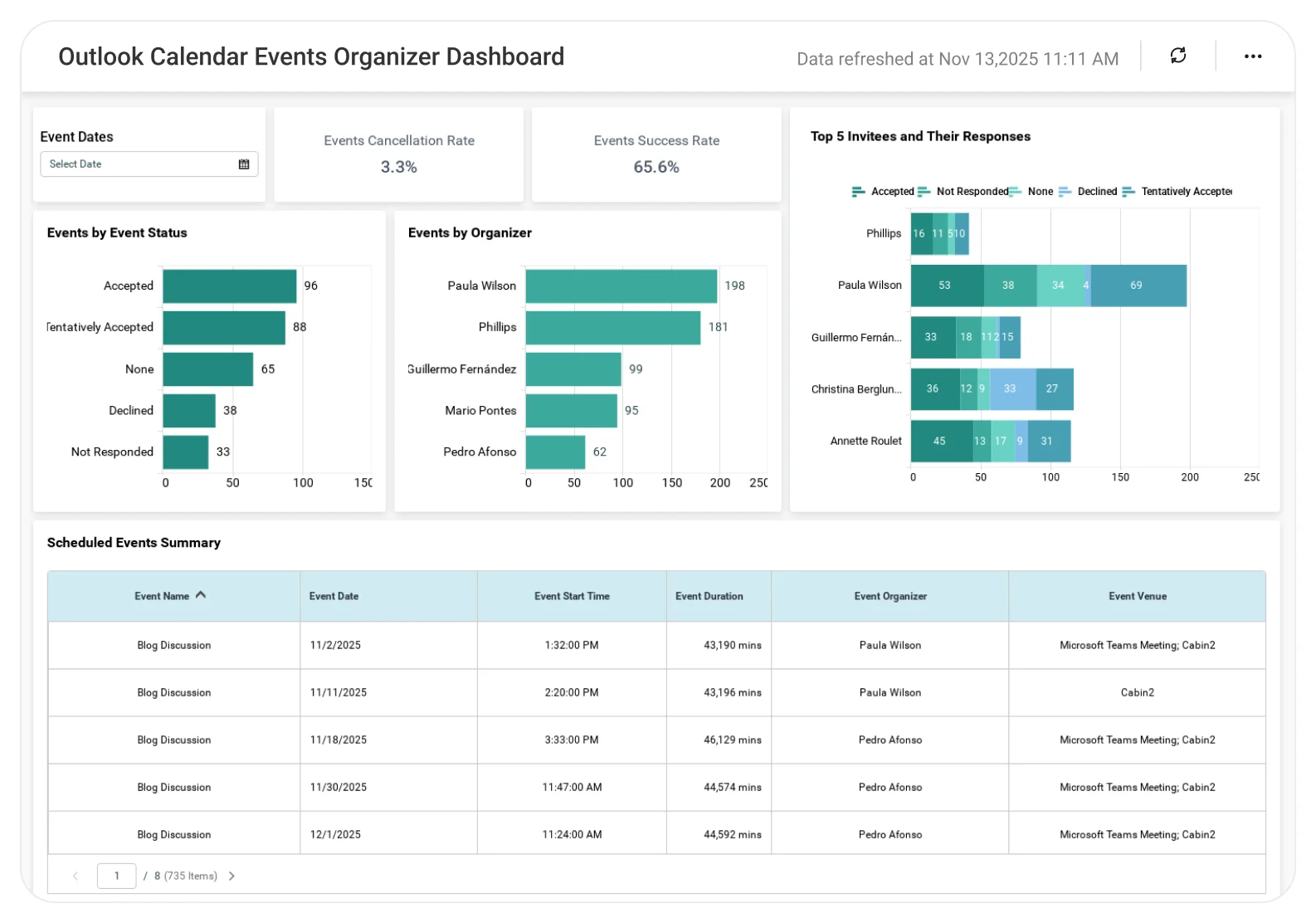Click the Events Cancellation Rate card
This screenshot has width=1316, height=923.
point(399,154)
